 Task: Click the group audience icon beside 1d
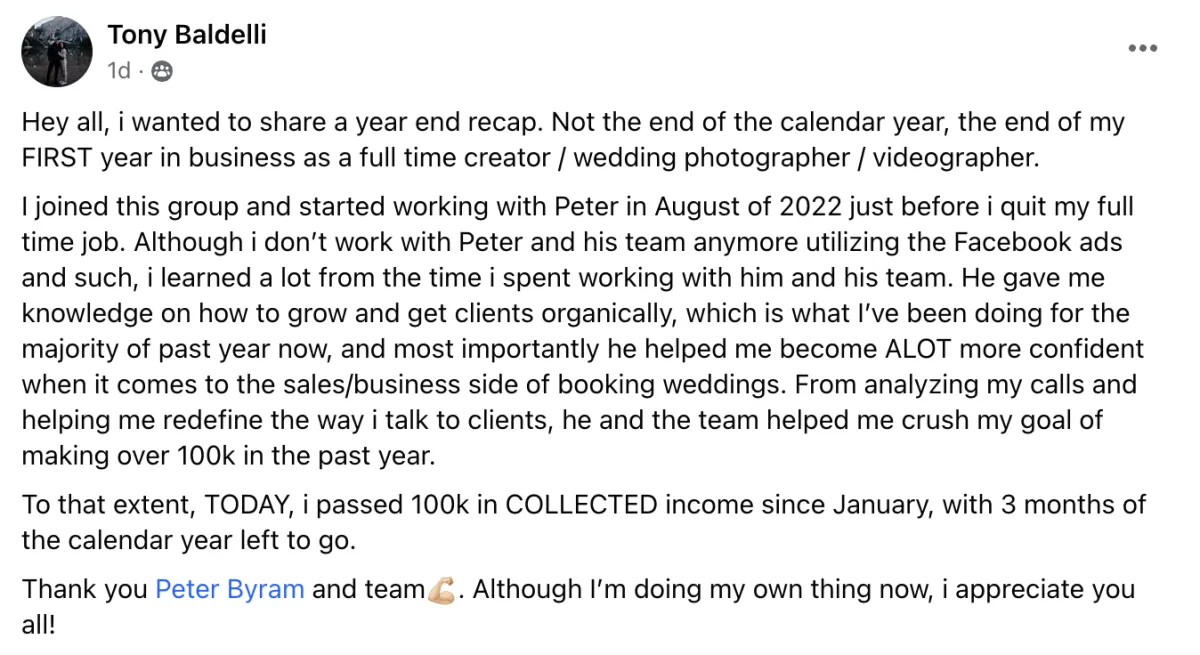[162, 71]
